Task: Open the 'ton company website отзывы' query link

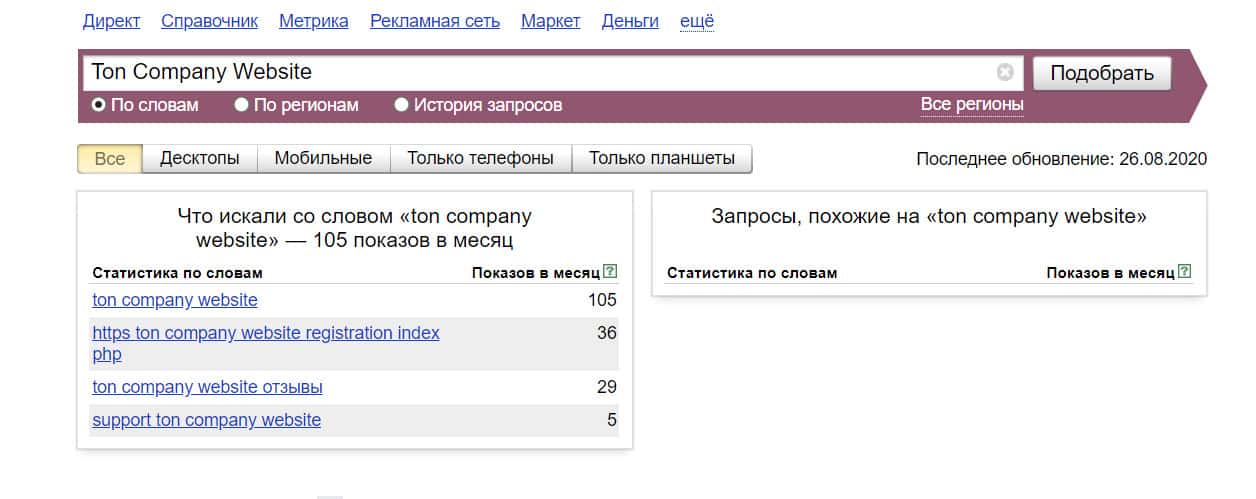Action: (x=207, y=387)
